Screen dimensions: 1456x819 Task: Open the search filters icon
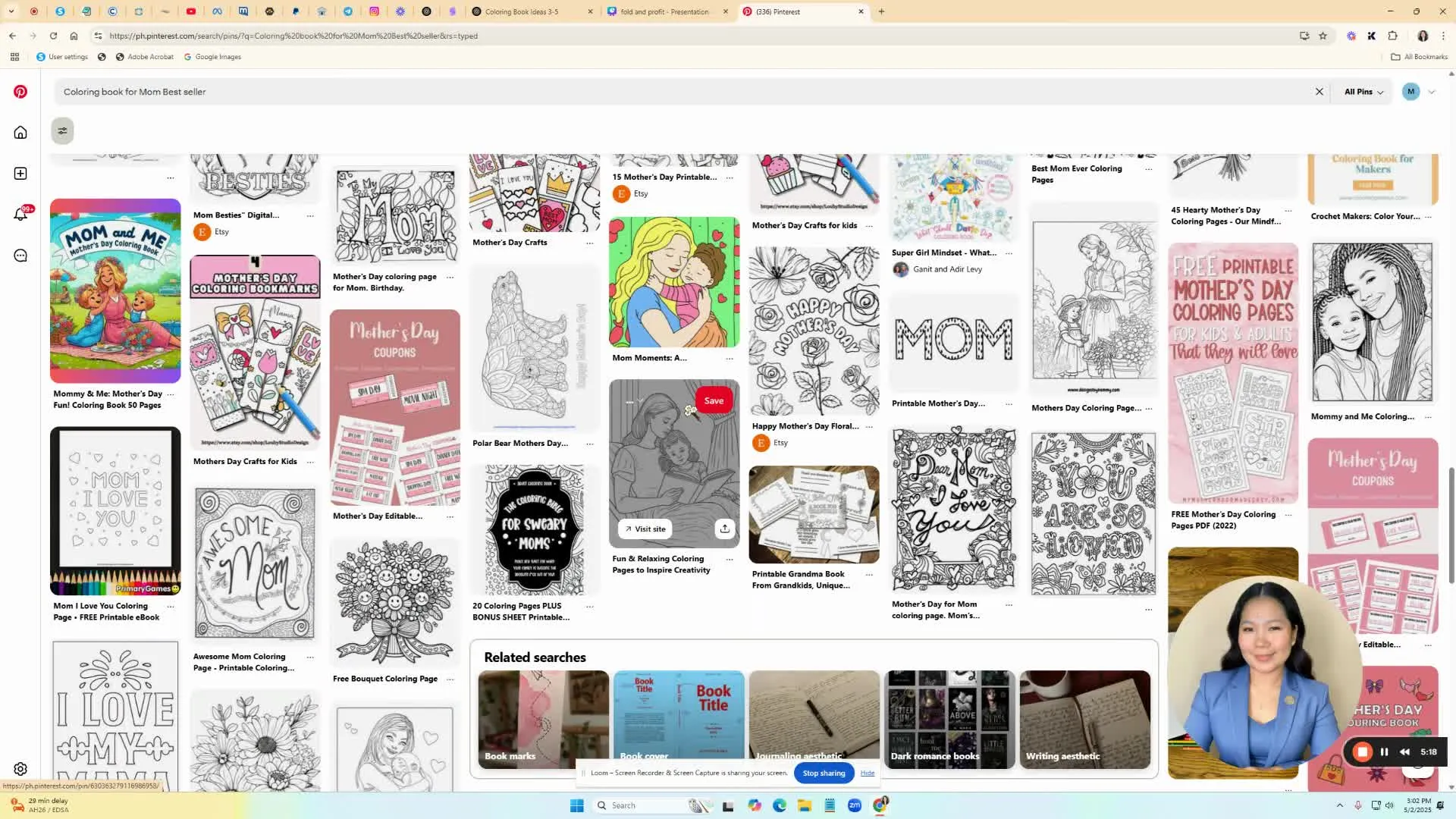pyautogui.click(x=62, y=130)
